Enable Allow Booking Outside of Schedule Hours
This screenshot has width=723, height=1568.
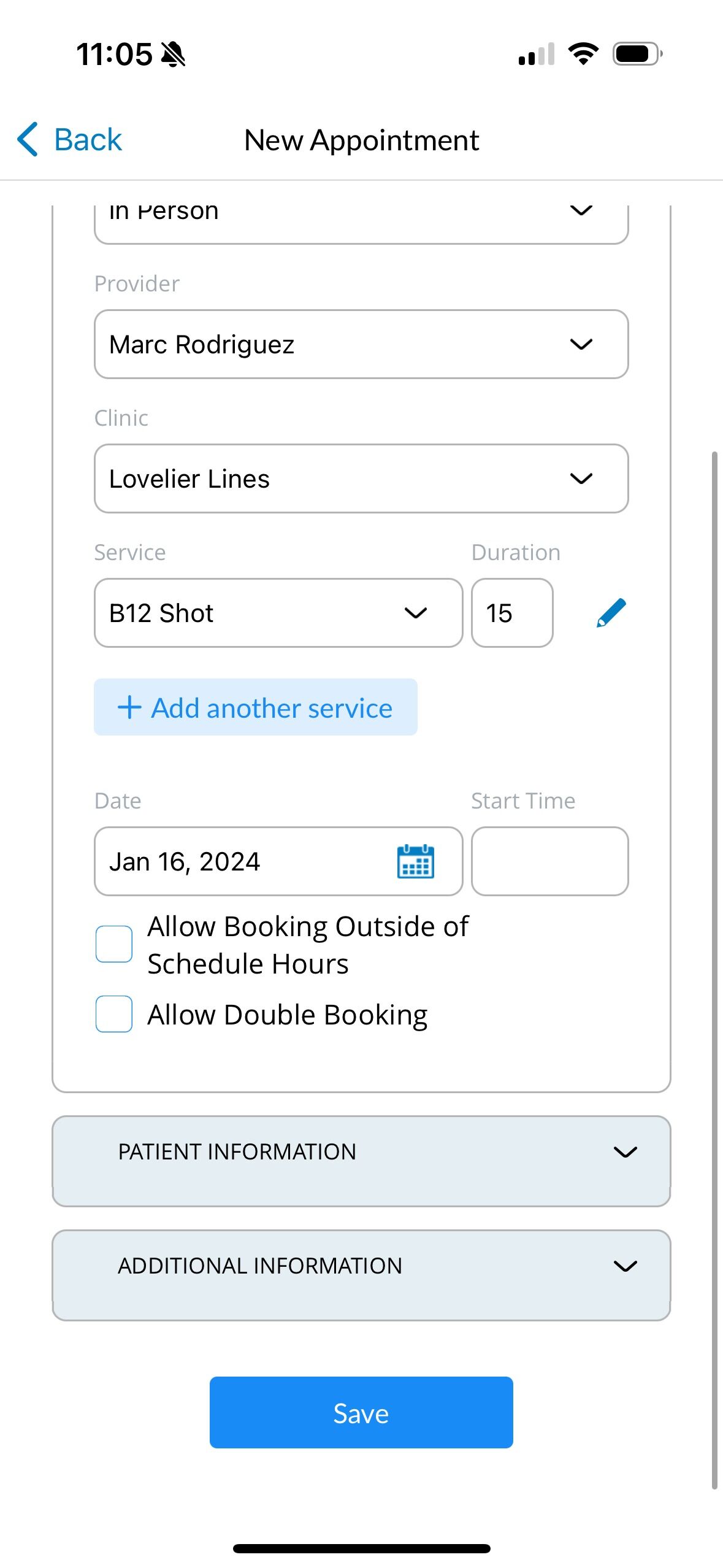pos(114,944)
